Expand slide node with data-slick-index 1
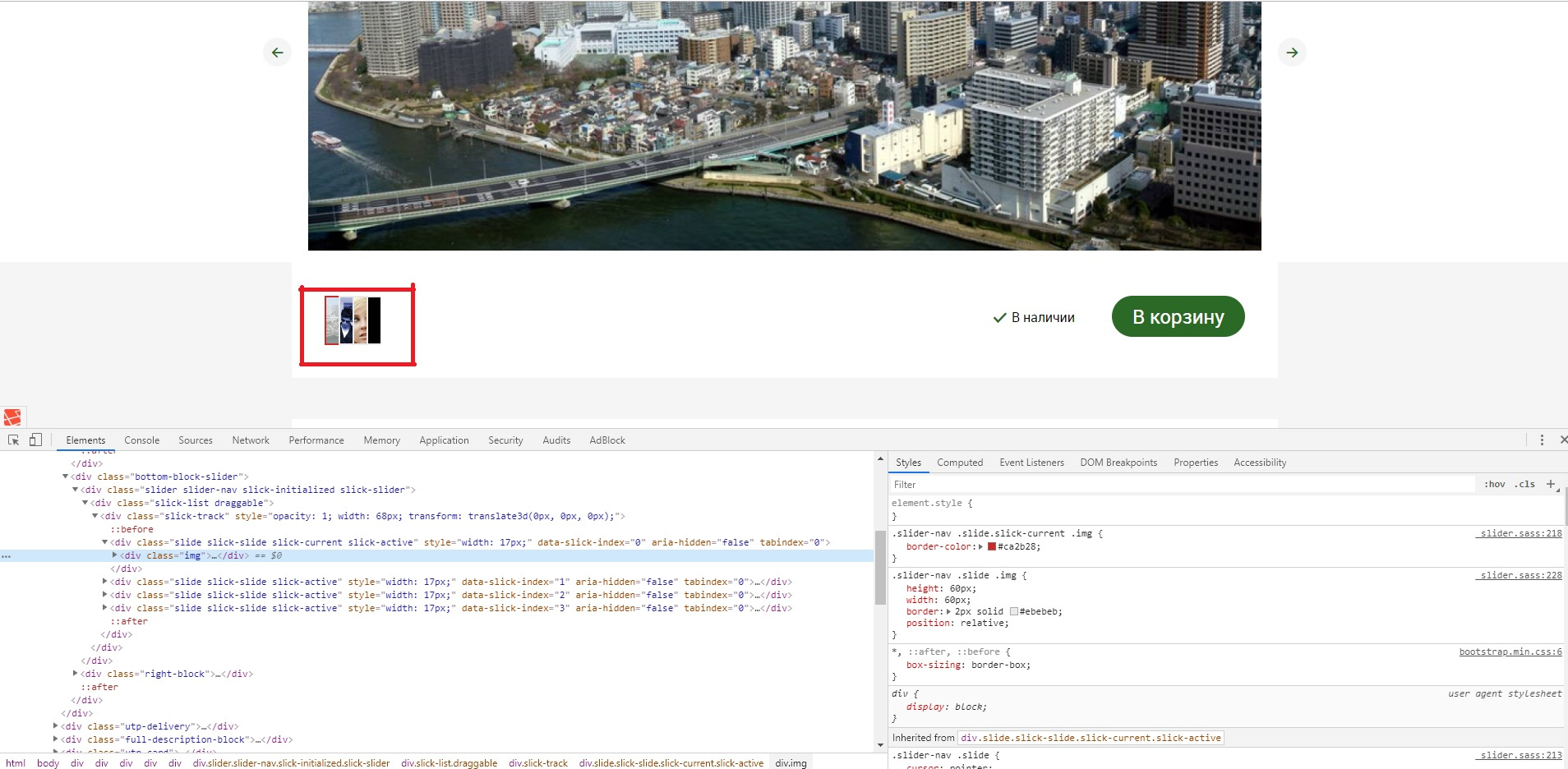 (x=104, y=582)
